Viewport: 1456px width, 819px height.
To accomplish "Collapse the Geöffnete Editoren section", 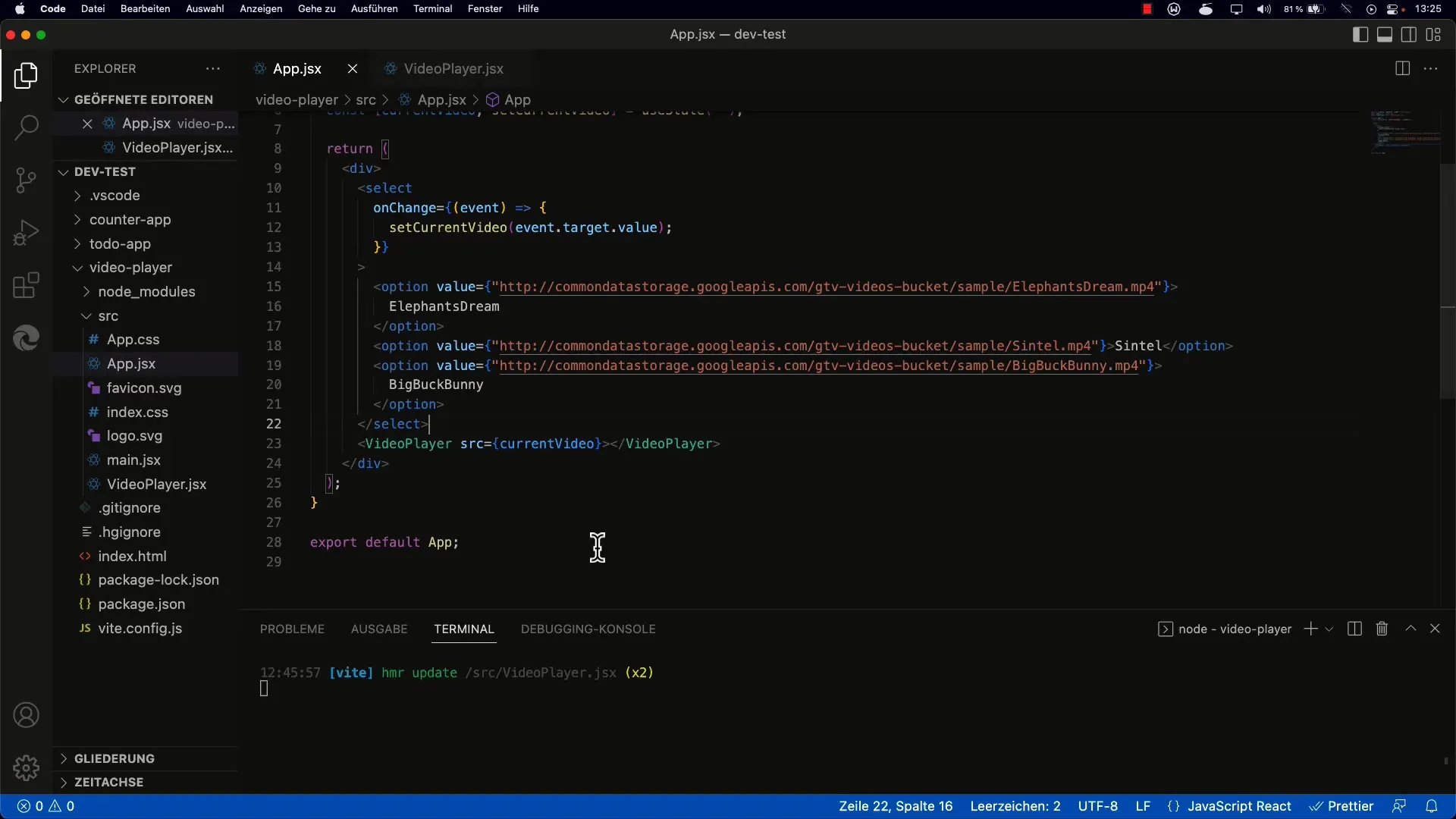I will 144,99.
